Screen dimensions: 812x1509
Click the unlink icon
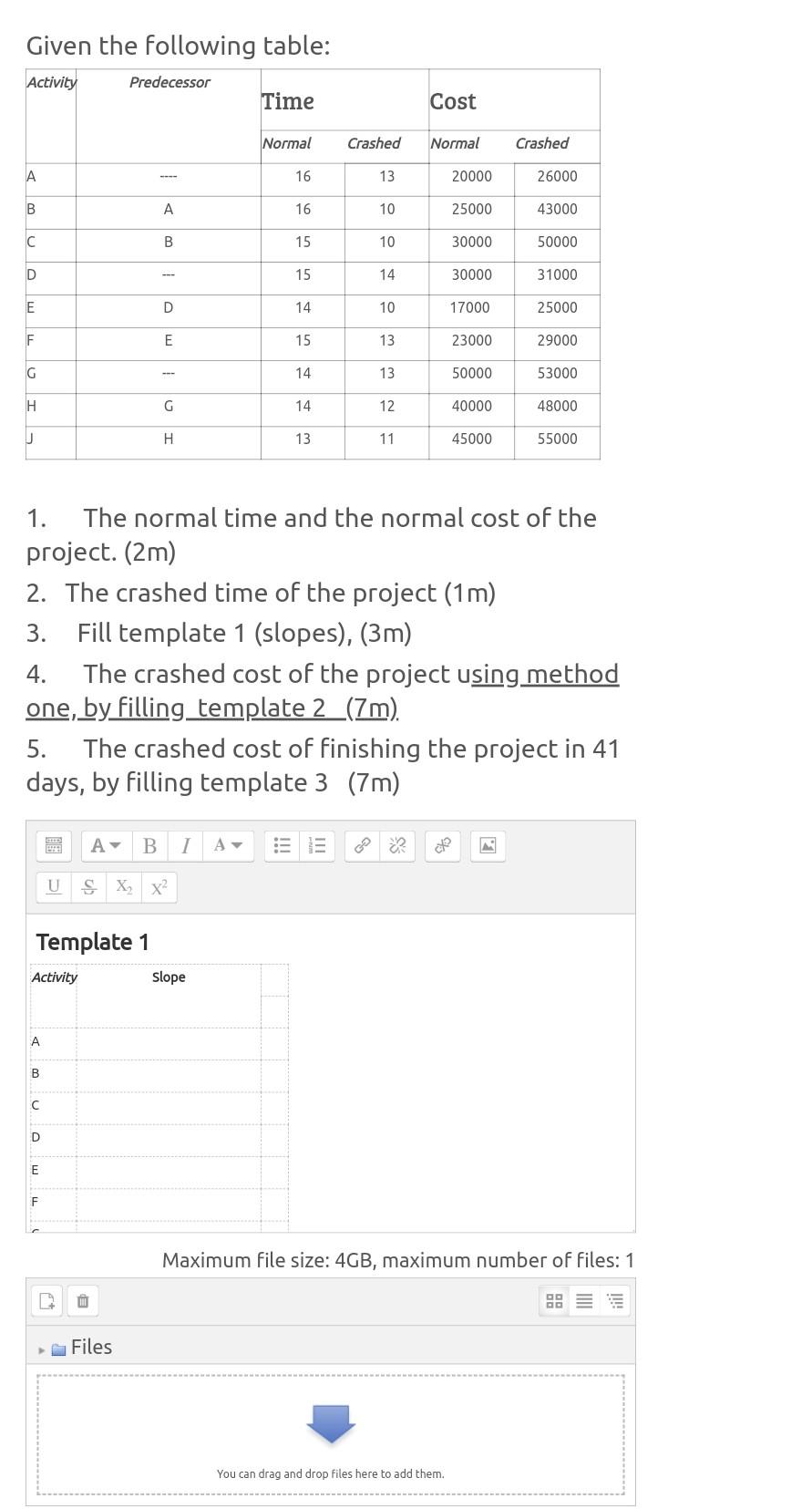396,845
